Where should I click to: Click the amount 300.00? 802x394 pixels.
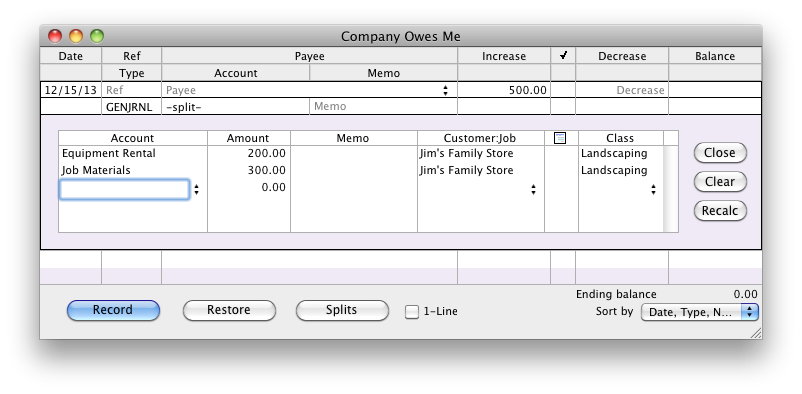266,170
